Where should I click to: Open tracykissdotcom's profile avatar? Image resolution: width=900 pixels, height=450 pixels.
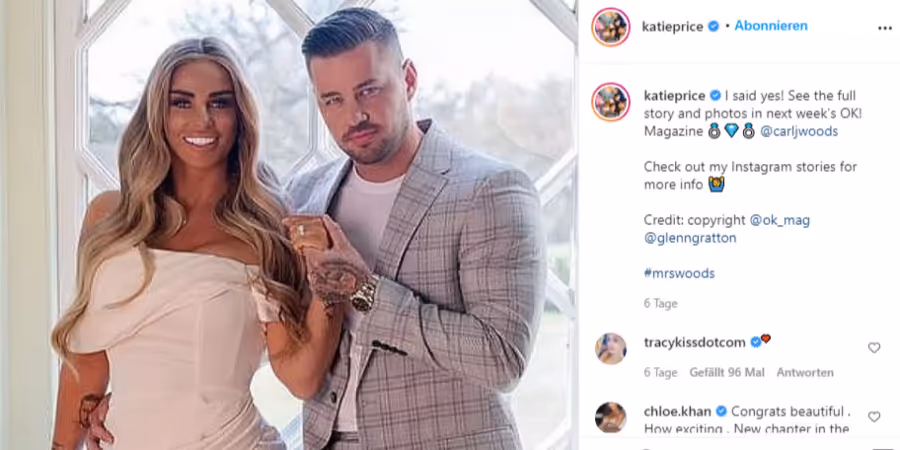point(611,348)
